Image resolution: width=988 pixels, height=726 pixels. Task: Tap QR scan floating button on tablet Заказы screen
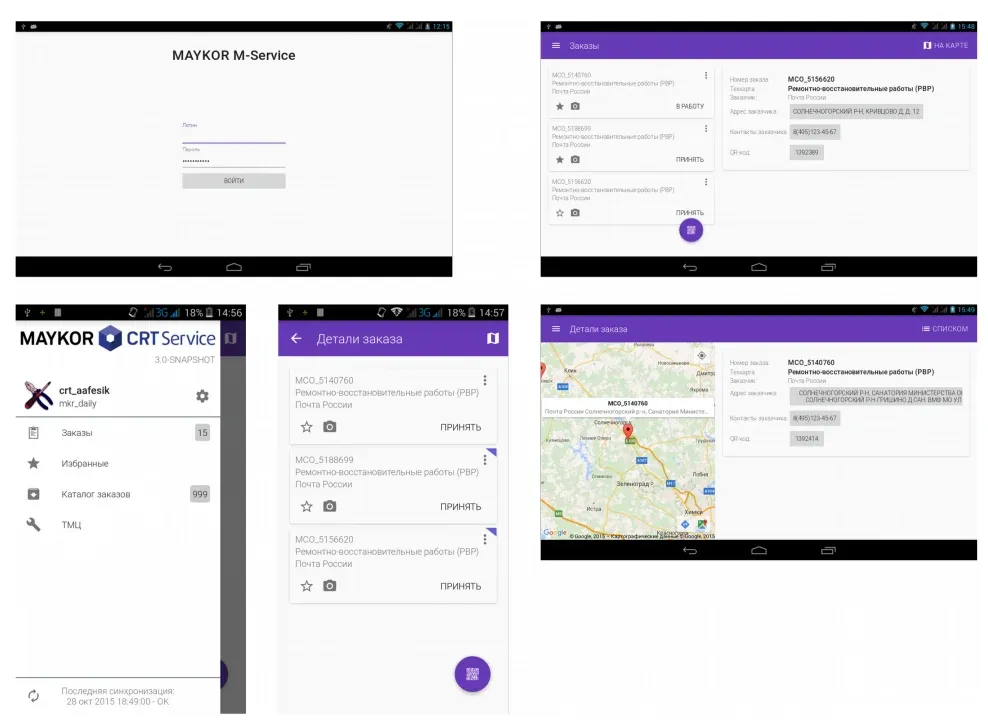click(691, 230)
